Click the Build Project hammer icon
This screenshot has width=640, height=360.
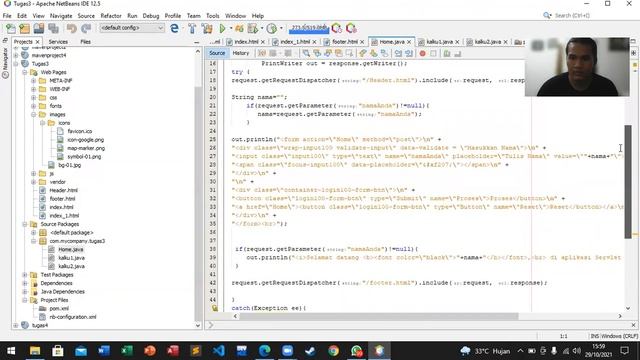(x=192, y=28)
